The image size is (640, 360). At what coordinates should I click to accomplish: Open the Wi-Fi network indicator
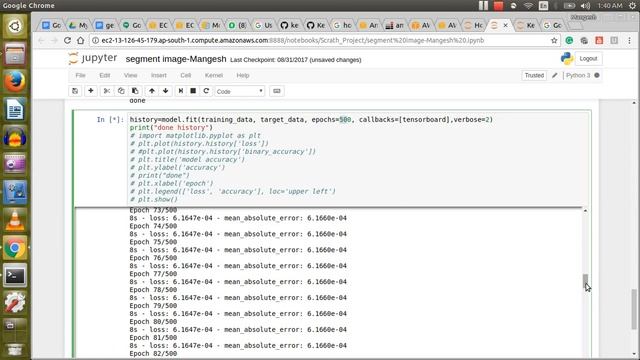click(528, 6)
